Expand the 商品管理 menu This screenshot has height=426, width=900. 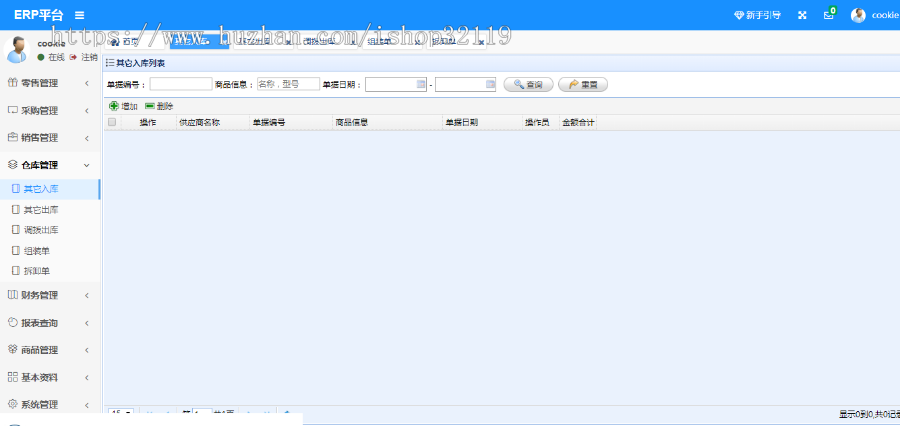[x=50, y=350]
